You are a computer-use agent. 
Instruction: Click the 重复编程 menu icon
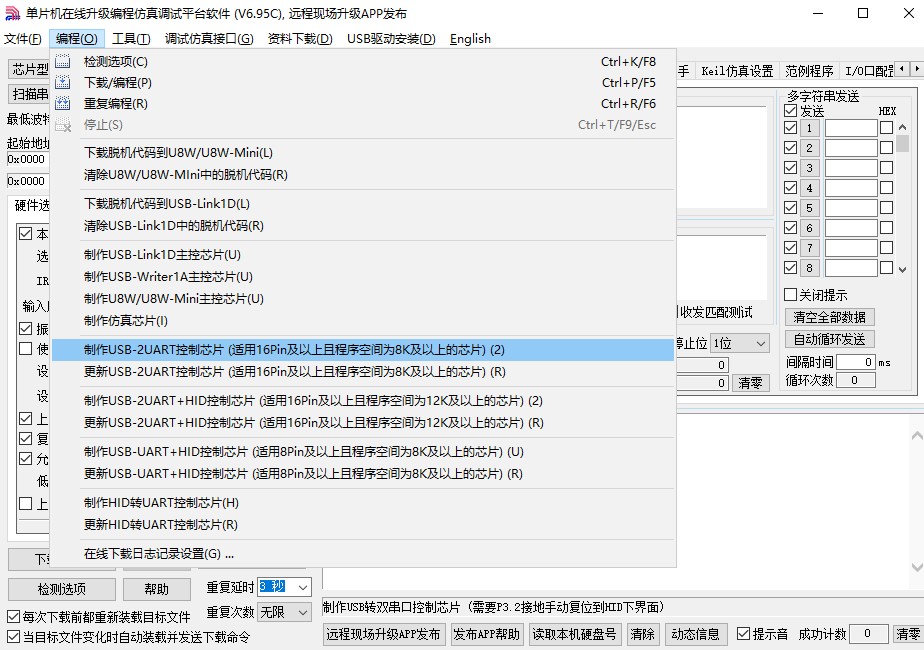pyautogui.click(x=62, y=104)
